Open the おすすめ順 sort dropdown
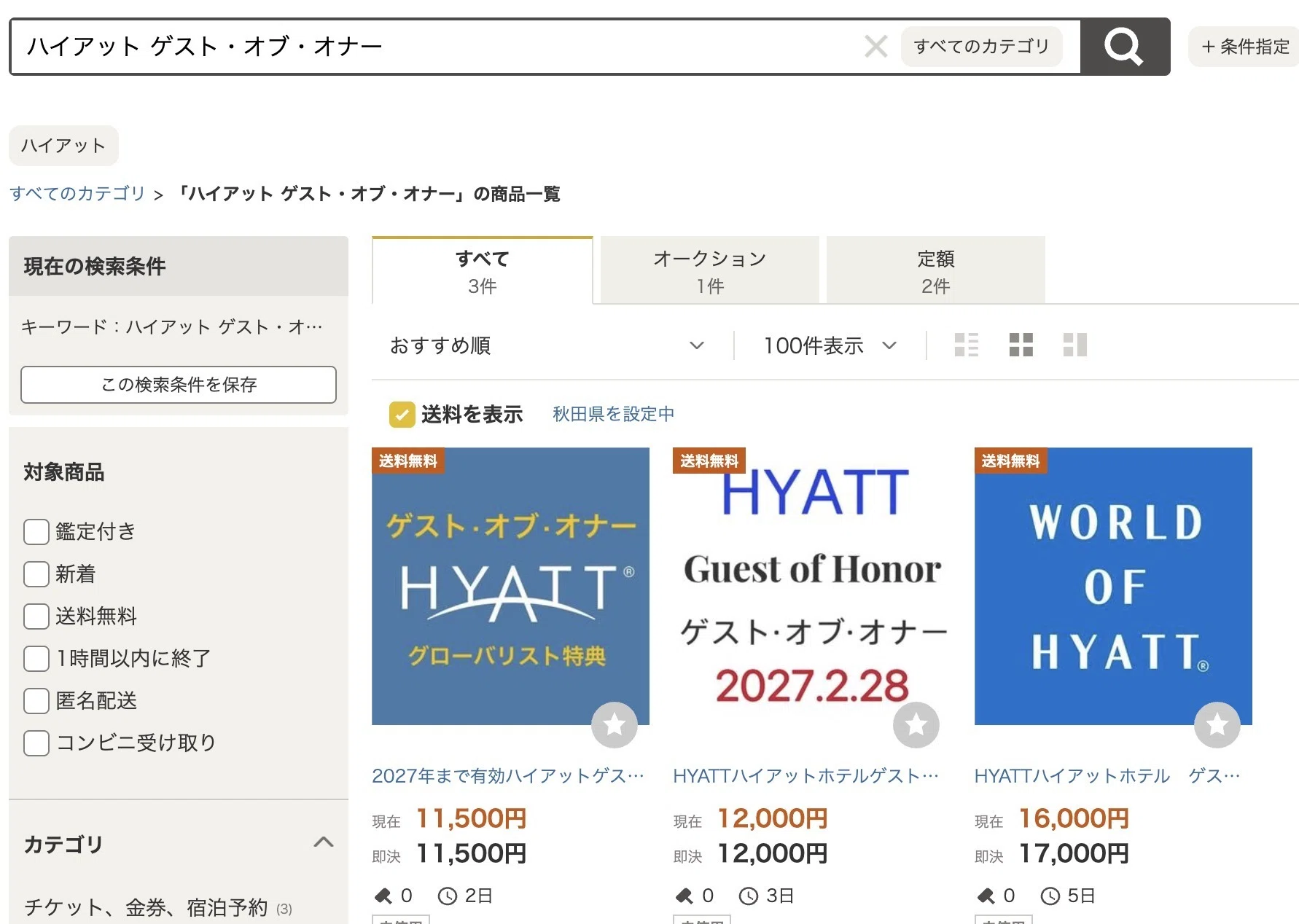The height and width of the screenshot is (924, 1299). [547, 345]
